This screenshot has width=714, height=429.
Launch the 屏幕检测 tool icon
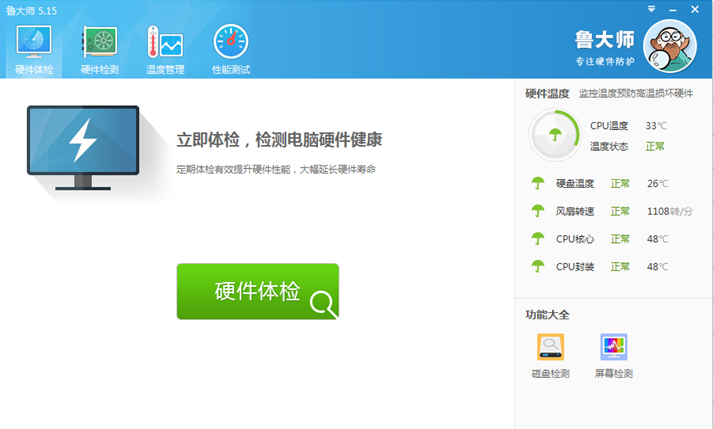coord(614,347)
